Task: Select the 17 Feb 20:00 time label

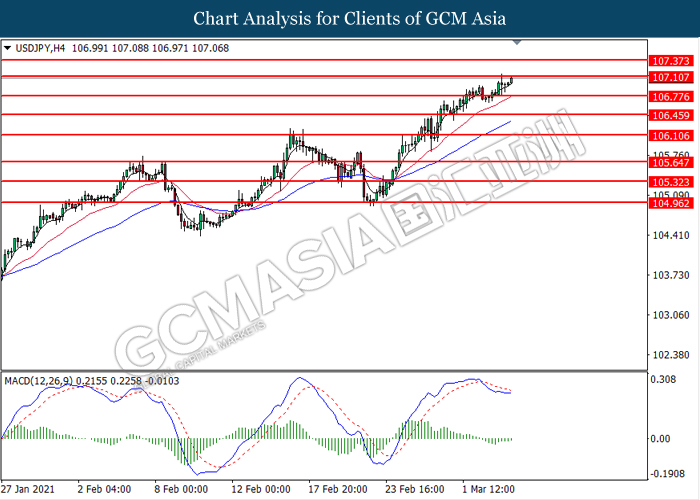Action: click(x=337, y=490)
